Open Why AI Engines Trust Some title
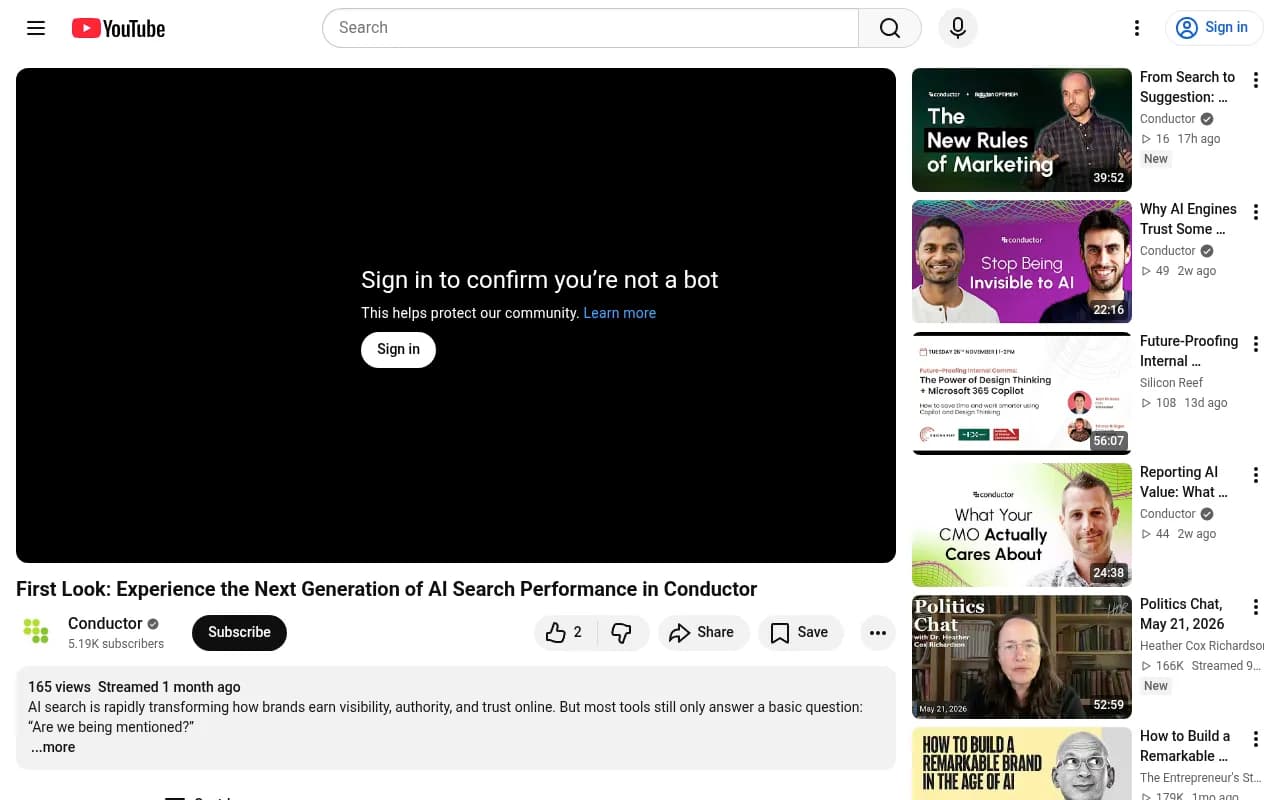Viewport: 1280px width, 800px height. coord(1188,219)
